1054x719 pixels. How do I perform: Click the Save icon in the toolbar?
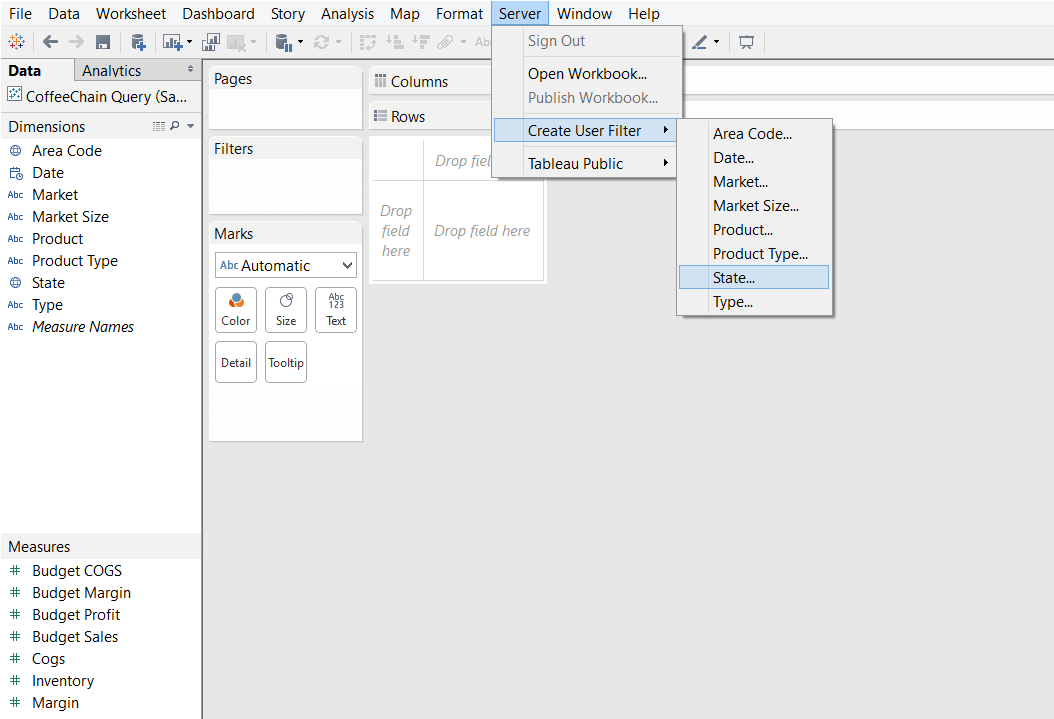103,41
